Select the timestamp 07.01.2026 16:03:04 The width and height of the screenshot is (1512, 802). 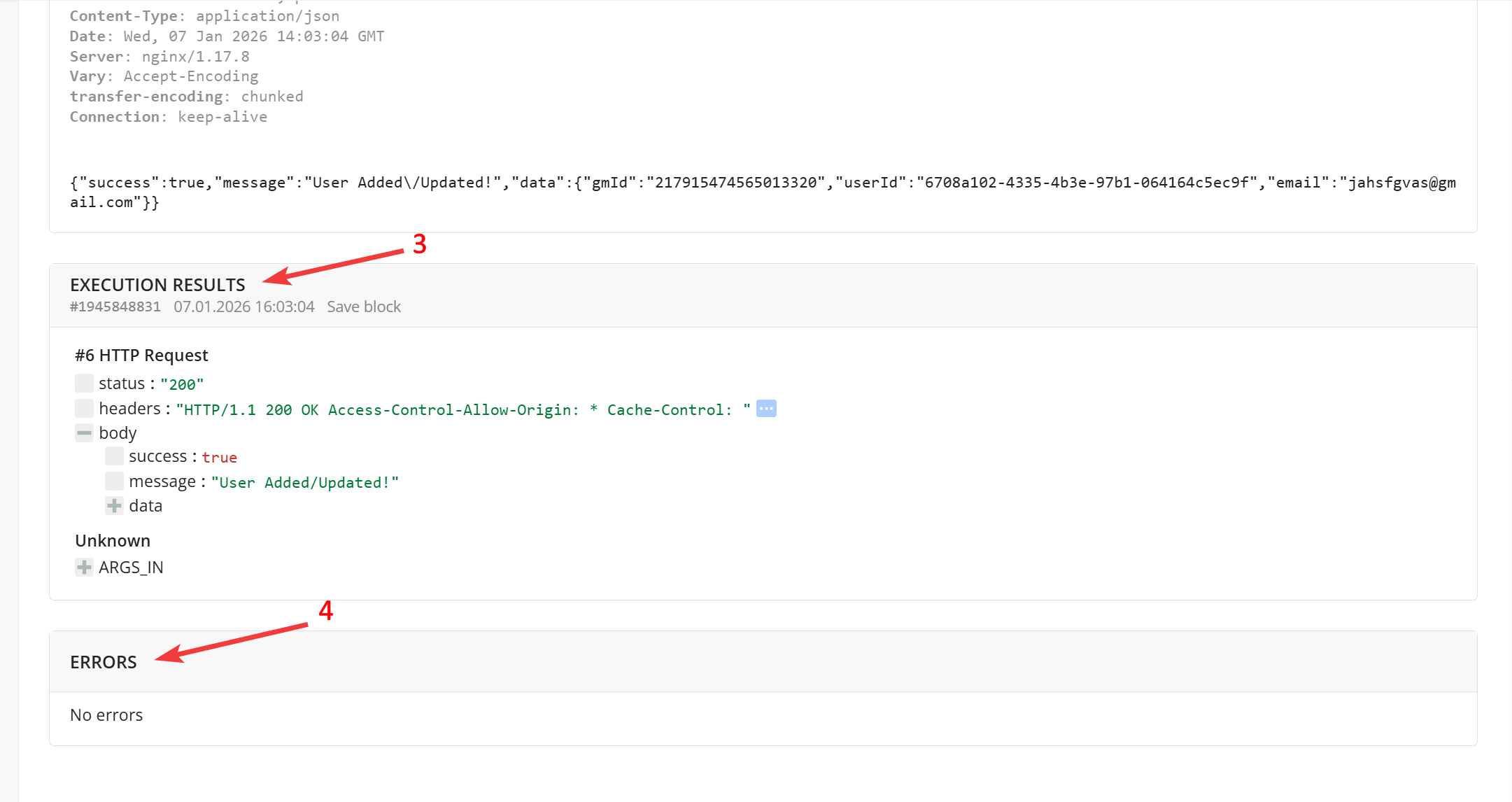244,307
